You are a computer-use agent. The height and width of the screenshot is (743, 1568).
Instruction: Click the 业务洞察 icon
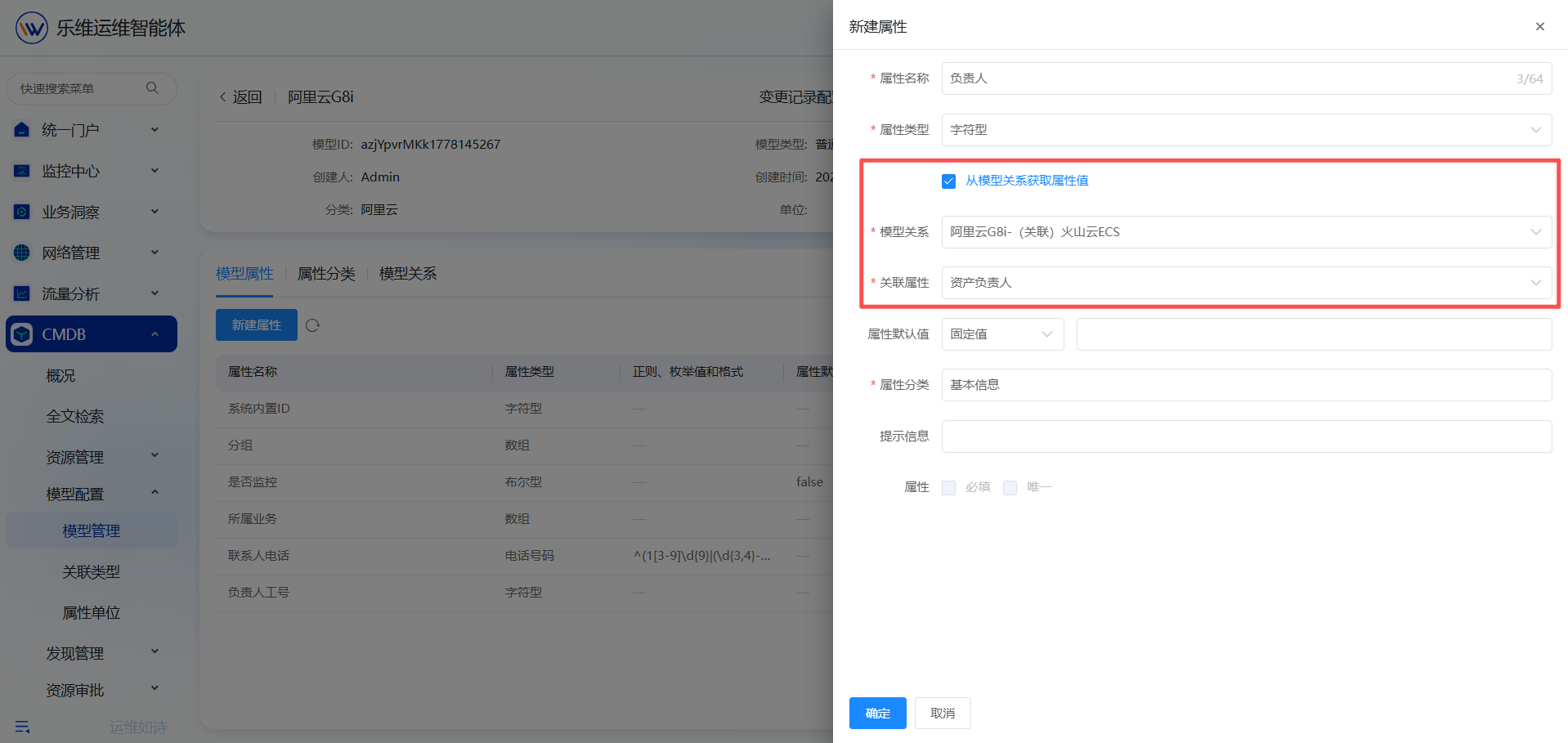coord(22,212)
